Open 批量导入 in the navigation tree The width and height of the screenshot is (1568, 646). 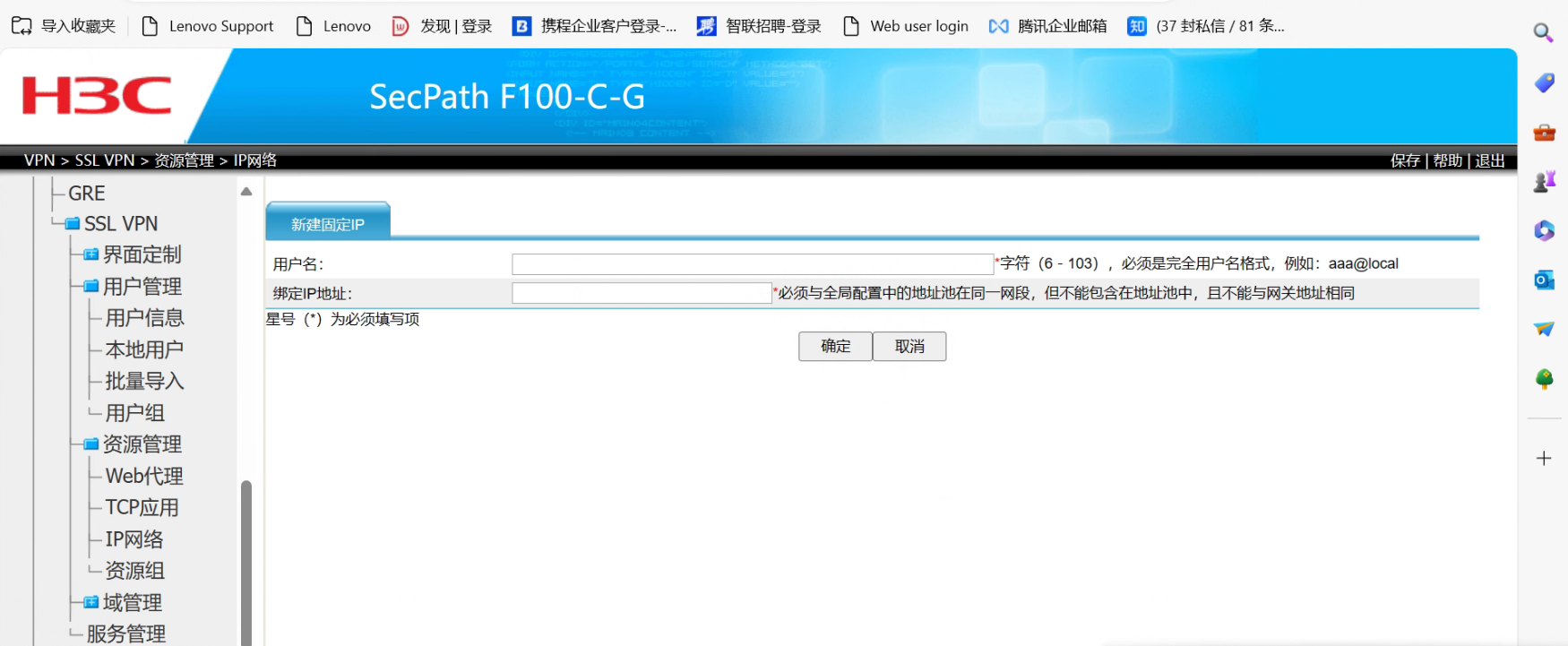coord(144,382)
